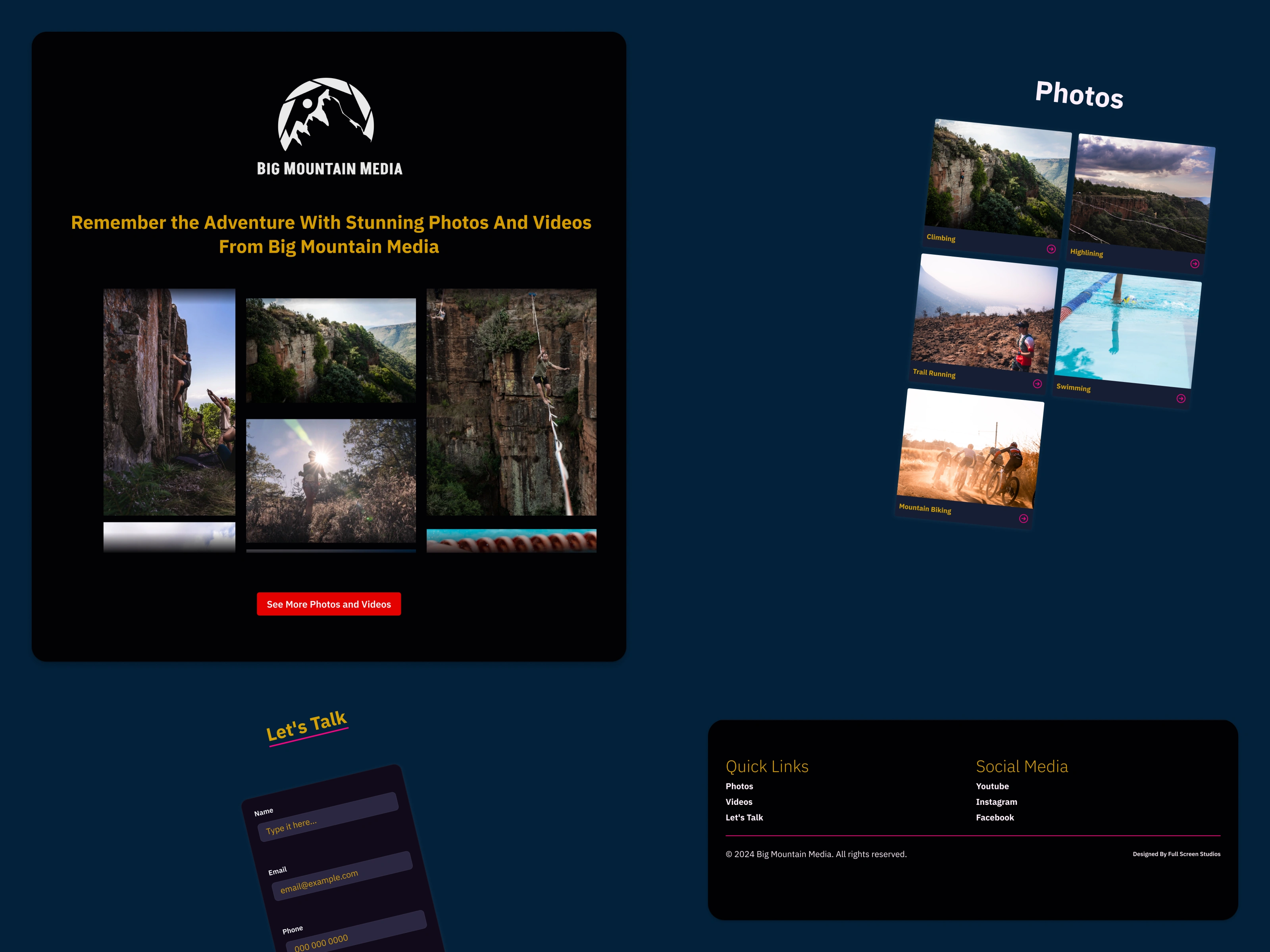Click the rock climber gallery photo
This screenshot has height=952, width=1270.
(169, 402)
